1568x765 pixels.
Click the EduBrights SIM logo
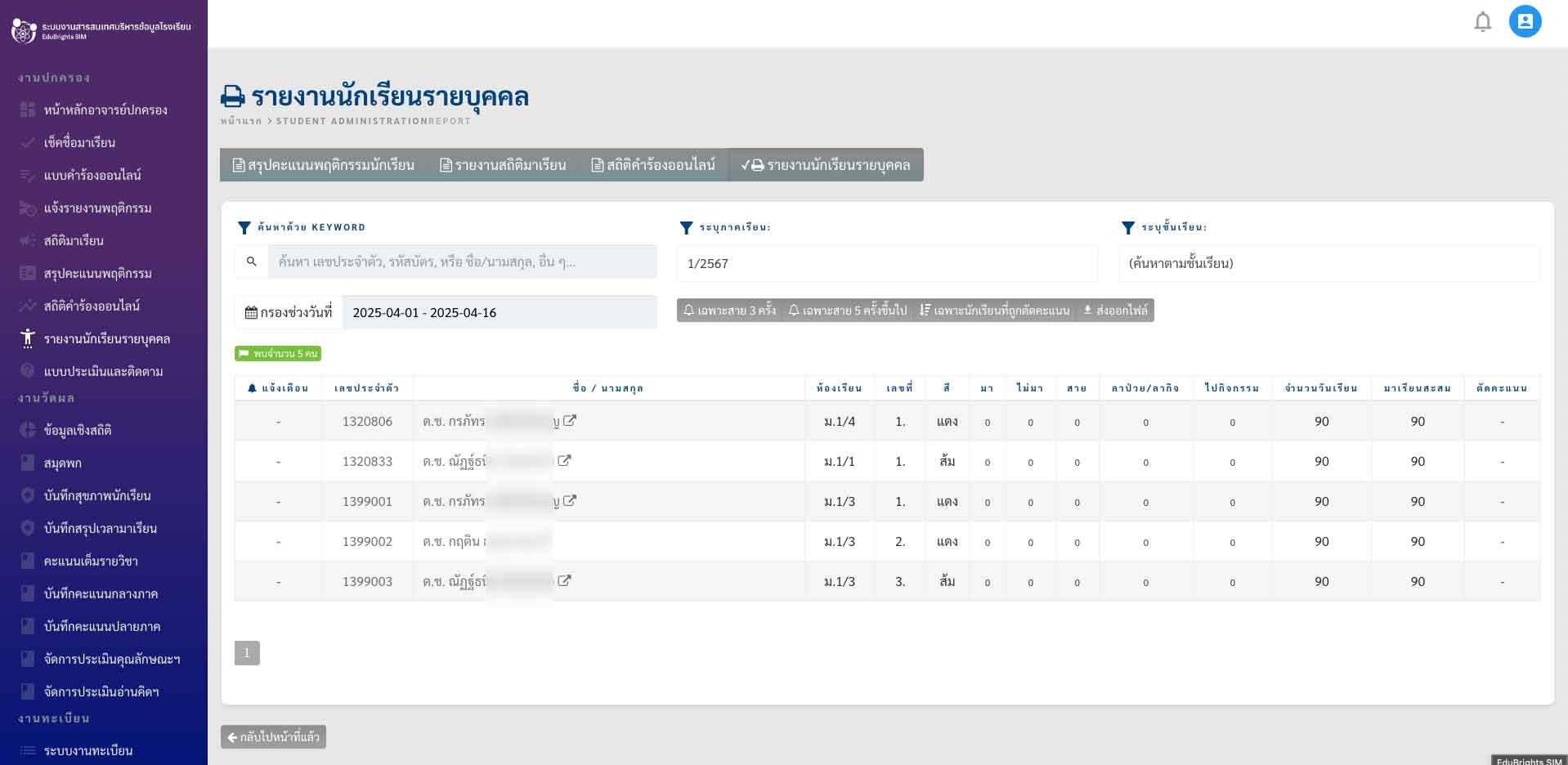pyautogui.click(x=25, y=31)
